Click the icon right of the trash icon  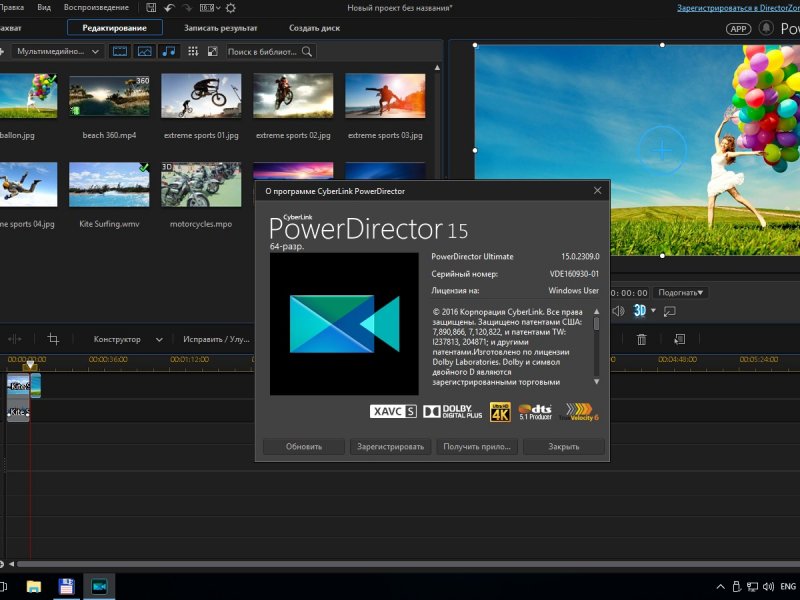679,339
